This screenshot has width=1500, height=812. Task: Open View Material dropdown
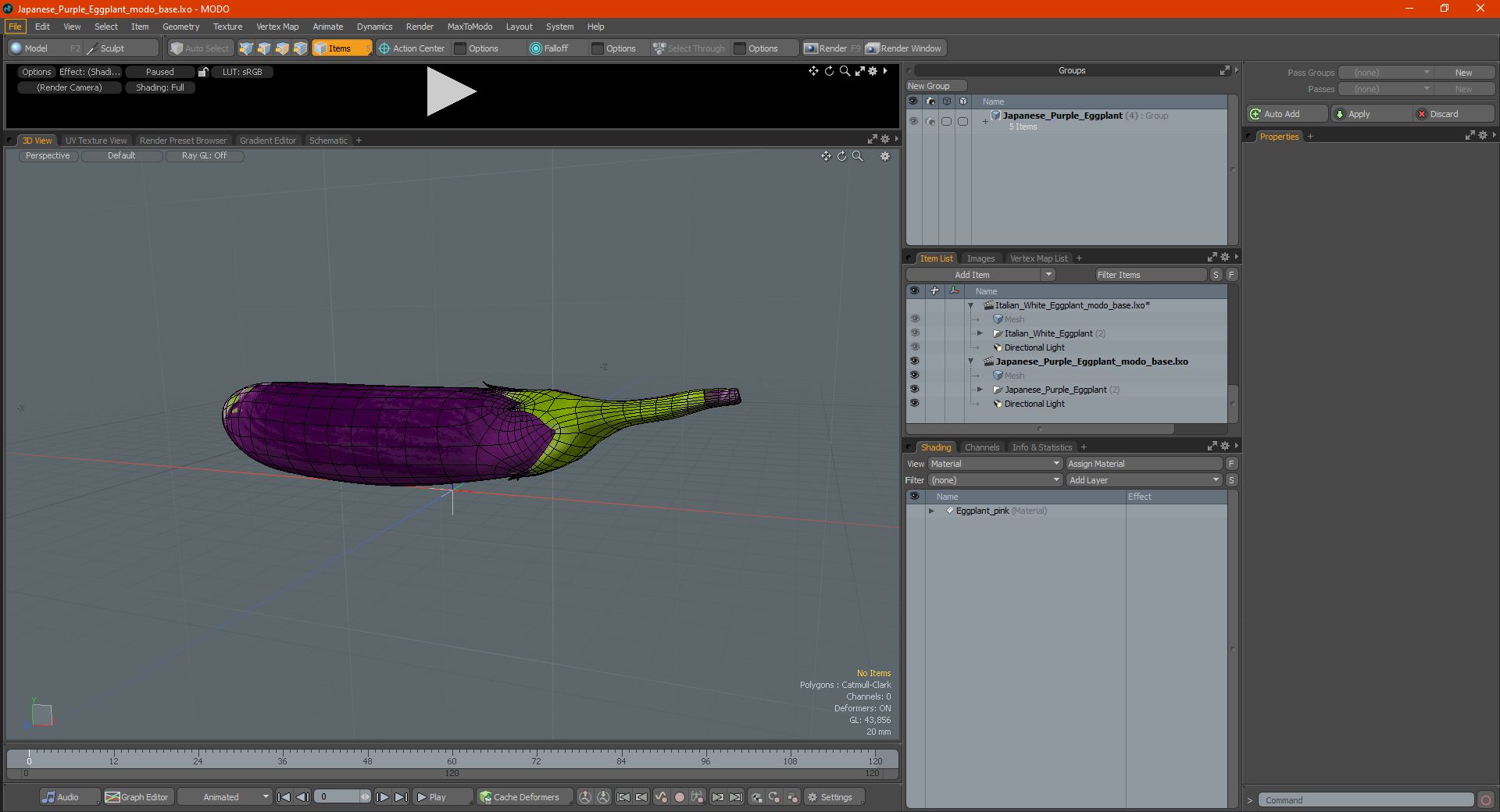coord(995,464)
